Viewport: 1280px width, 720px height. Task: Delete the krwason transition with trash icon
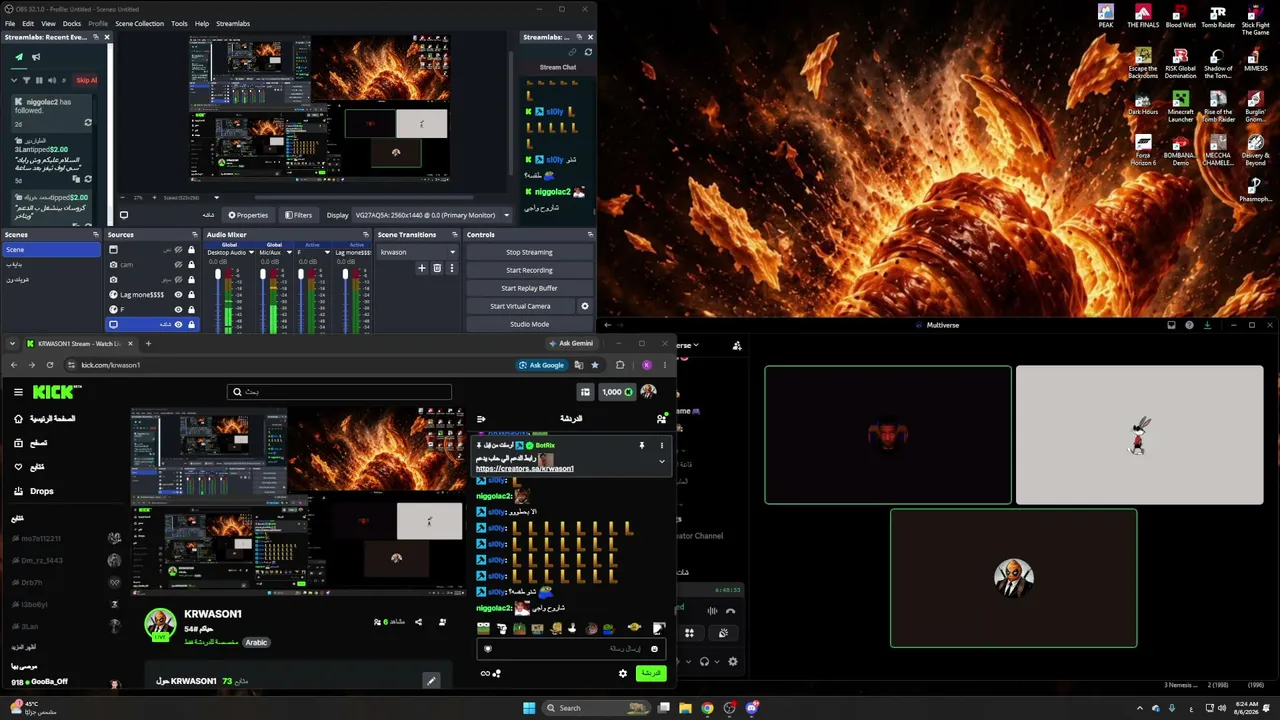437,268
